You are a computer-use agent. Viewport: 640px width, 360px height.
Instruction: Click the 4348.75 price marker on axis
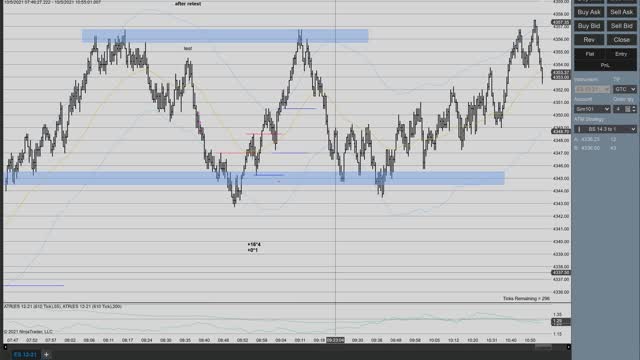tap(560, 131)
